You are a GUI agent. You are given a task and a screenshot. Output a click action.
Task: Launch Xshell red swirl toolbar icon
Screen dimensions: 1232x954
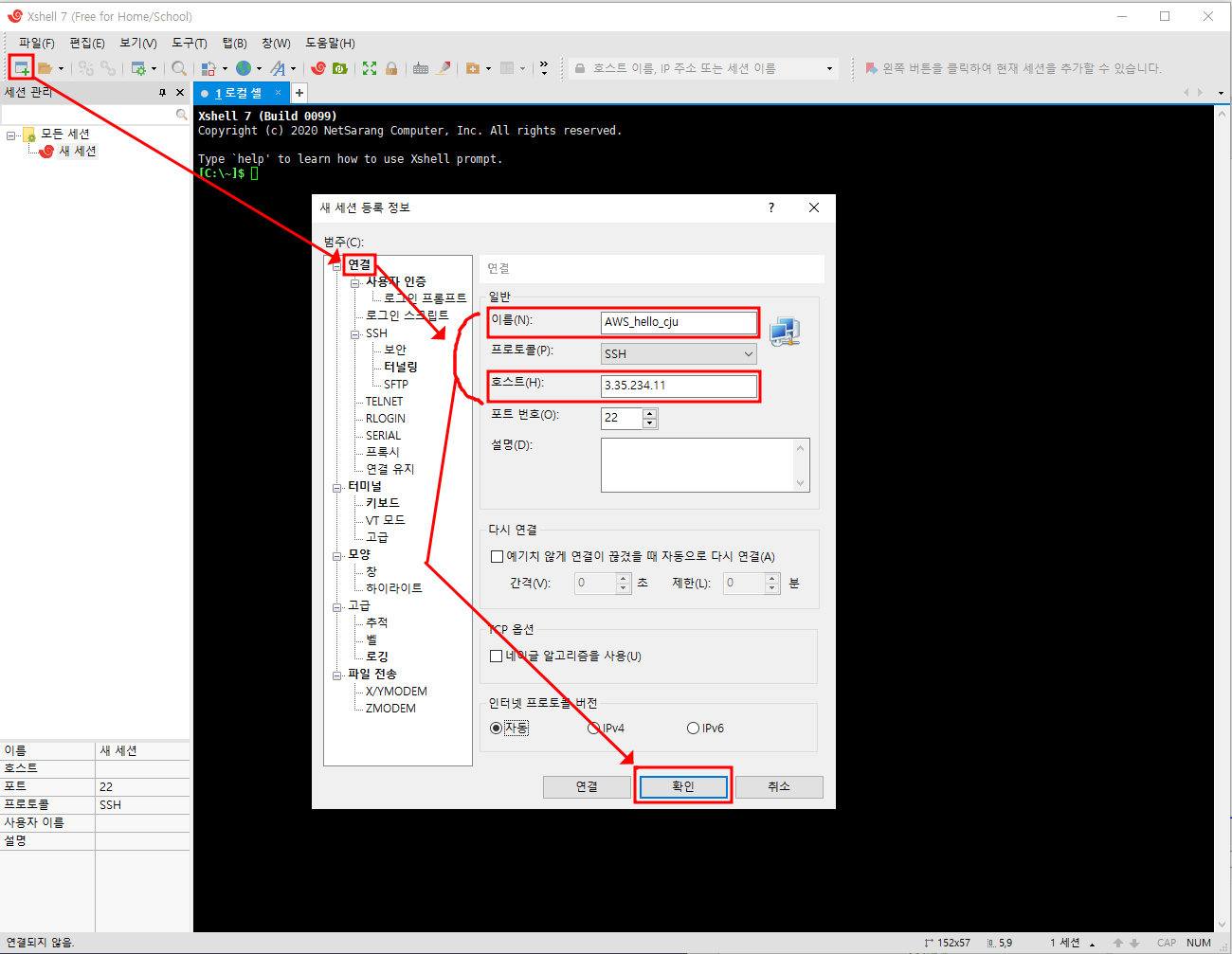point(318,68)
